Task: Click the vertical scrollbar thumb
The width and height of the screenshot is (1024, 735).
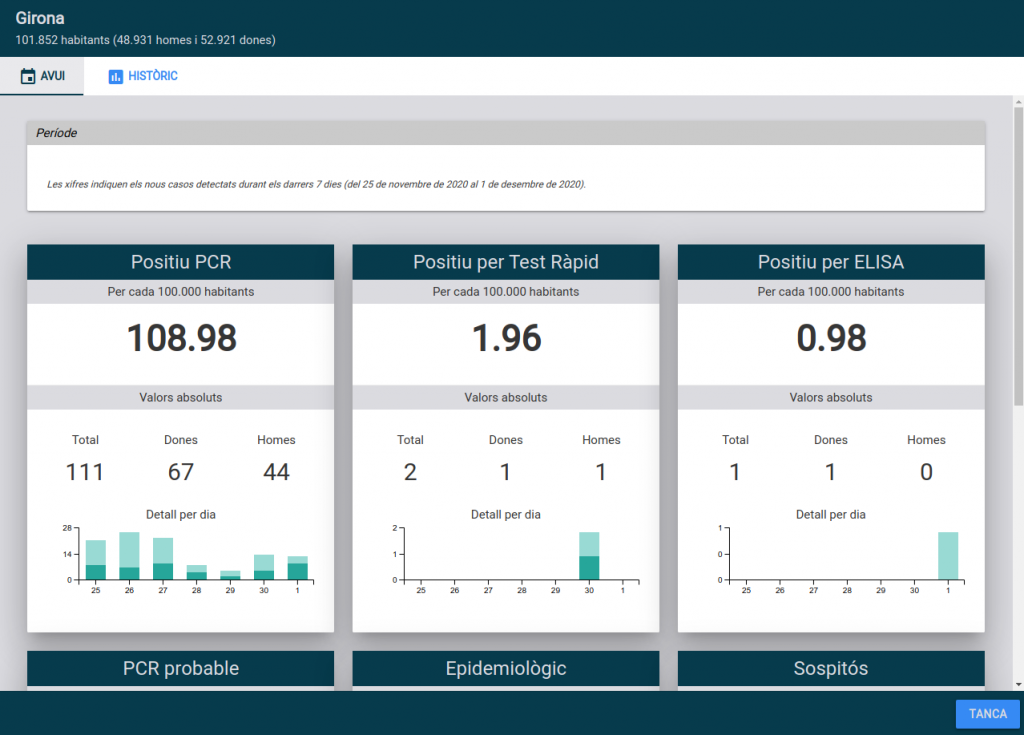Action: [1018, 256]
